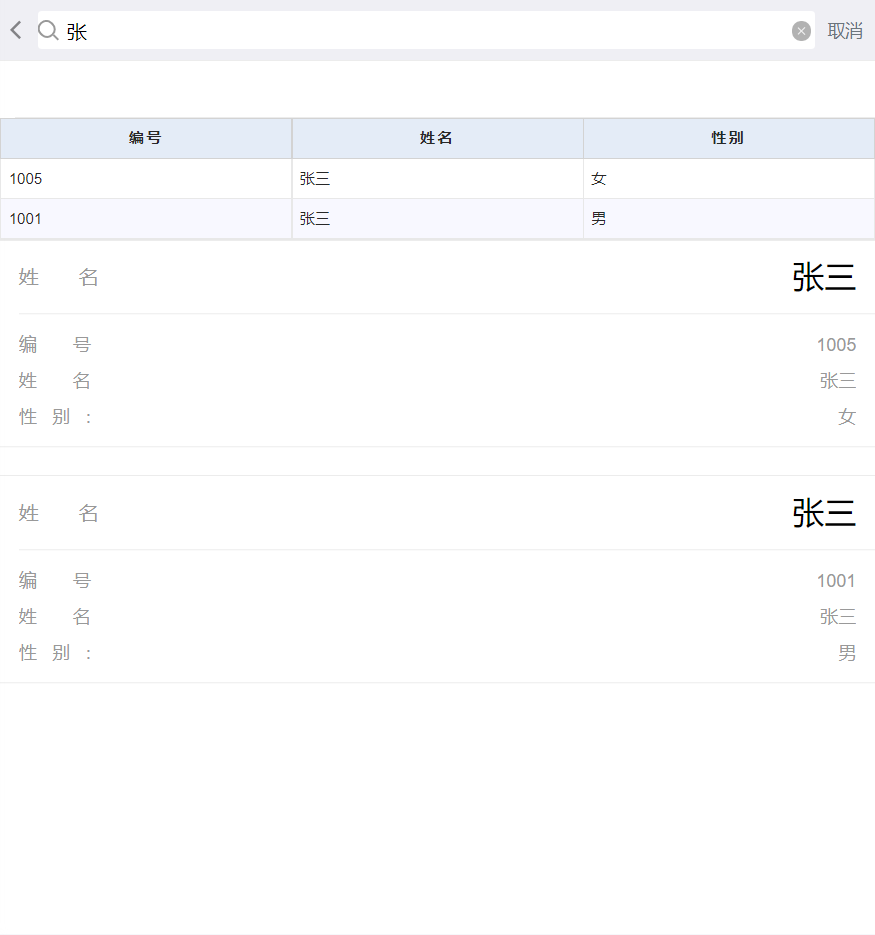Click the 姓名 column header in table
875x935 pixels.
point(437,138)
